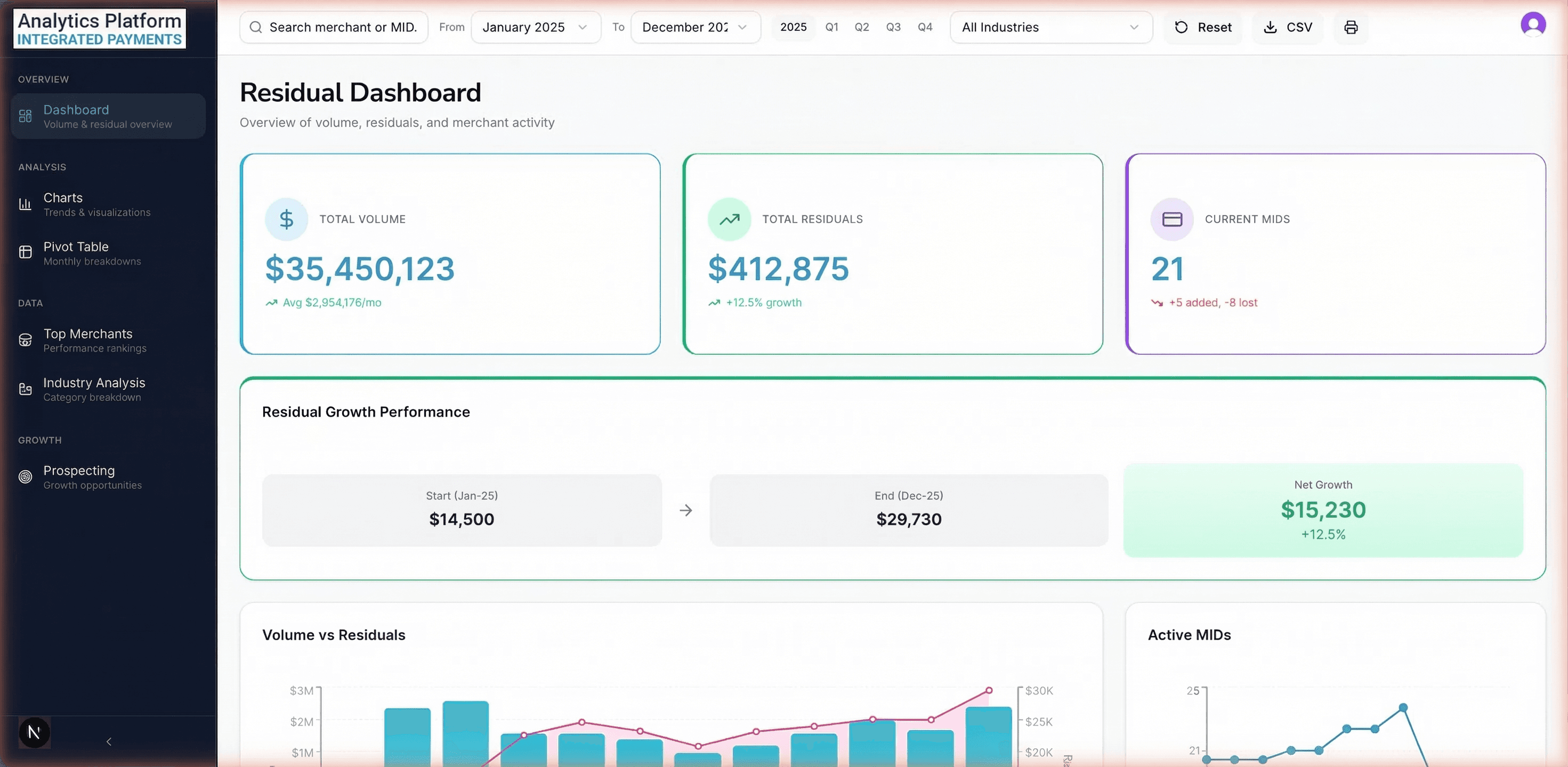Click the Prospecting target icon
The image size is (1568, 767).
pos(25,477)
